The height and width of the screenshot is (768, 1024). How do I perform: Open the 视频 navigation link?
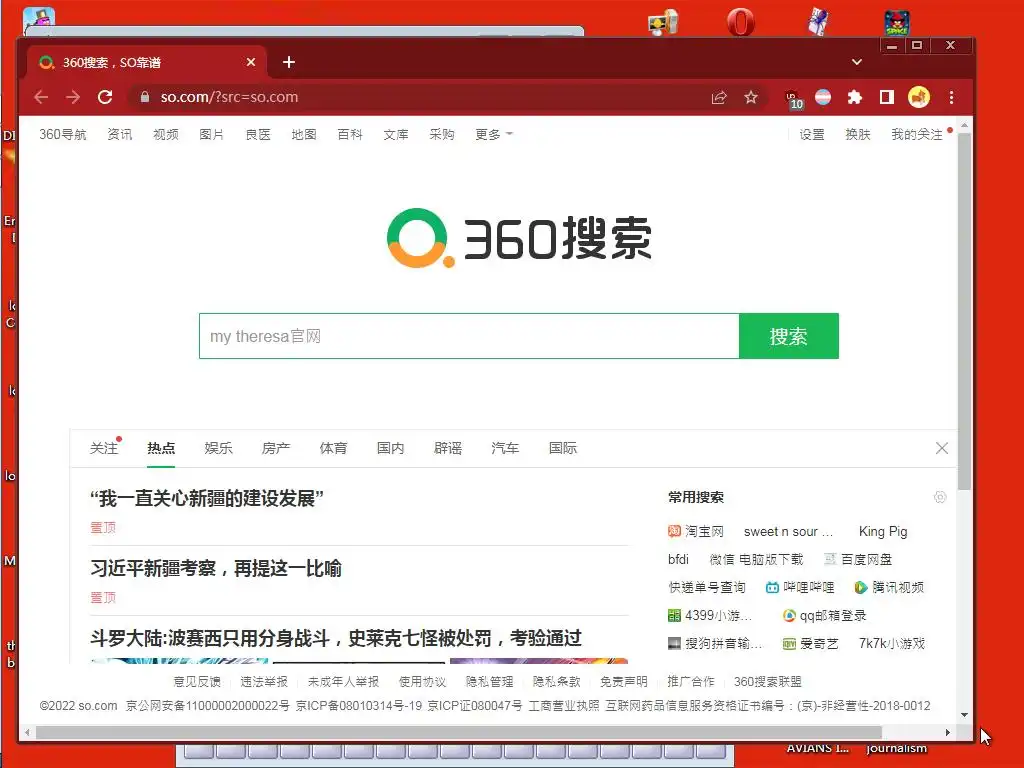[166, 135]
